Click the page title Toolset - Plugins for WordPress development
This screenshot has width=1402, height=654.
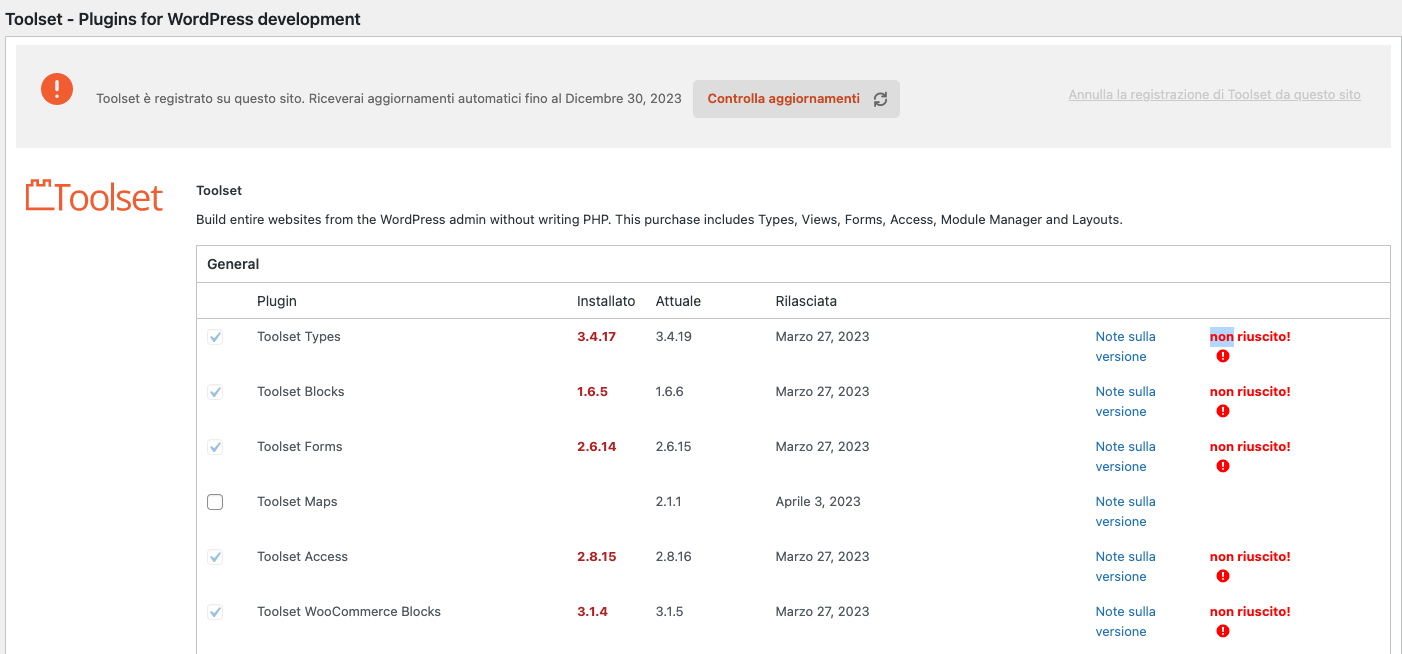[184, 19]
